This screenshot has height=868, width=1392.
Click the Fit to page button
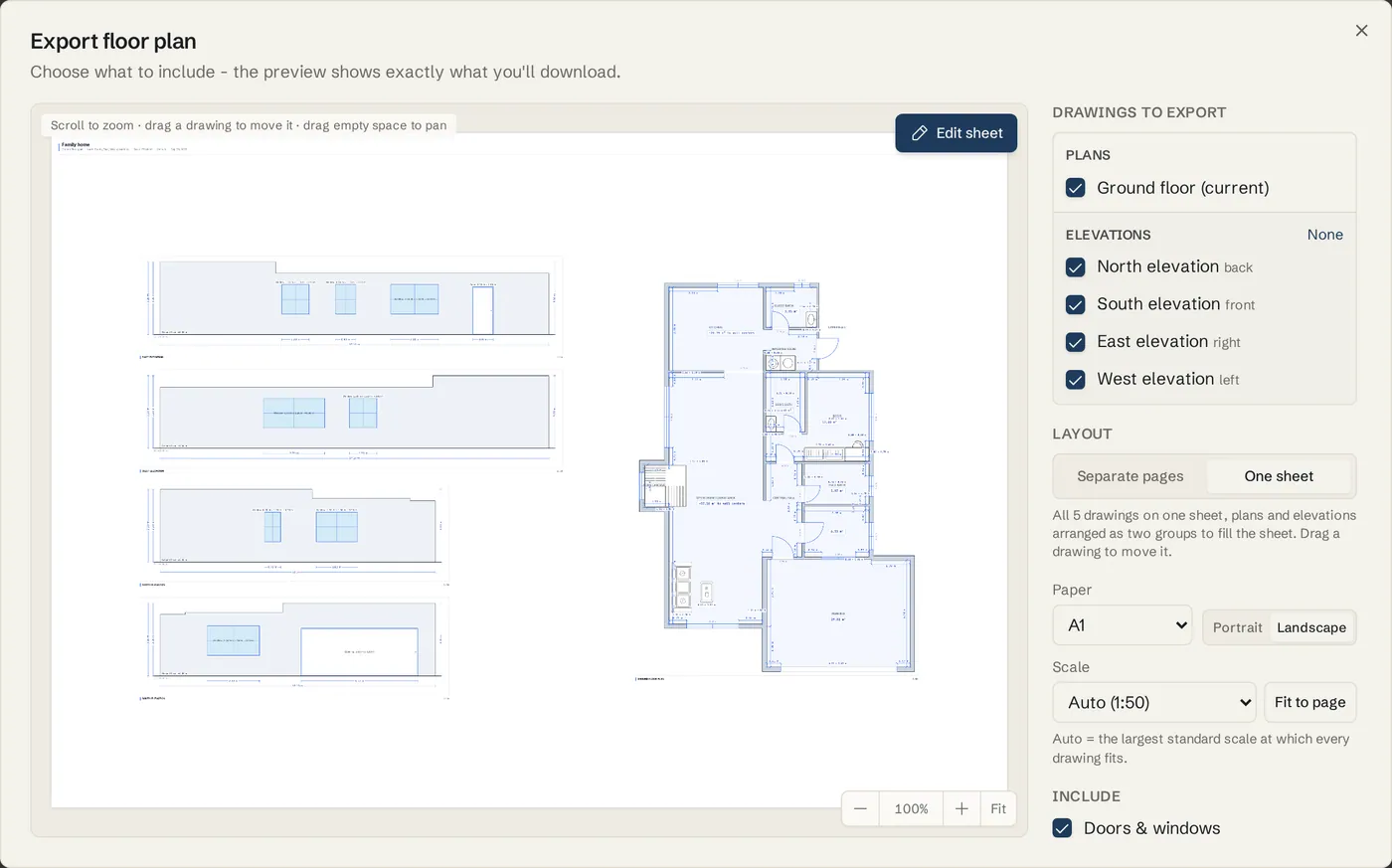point(1309,702)
